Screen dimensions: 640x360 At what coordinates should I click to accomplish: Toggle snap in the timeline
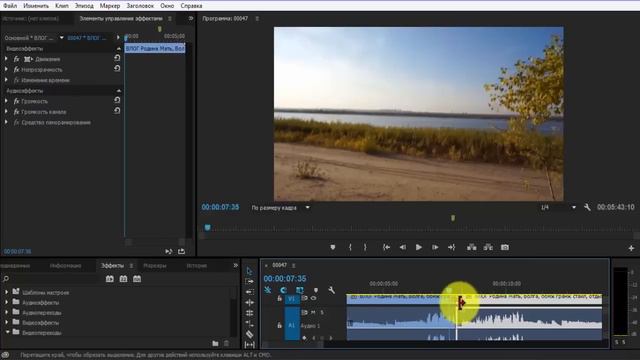pyautogui.click(x=284, y=290)
